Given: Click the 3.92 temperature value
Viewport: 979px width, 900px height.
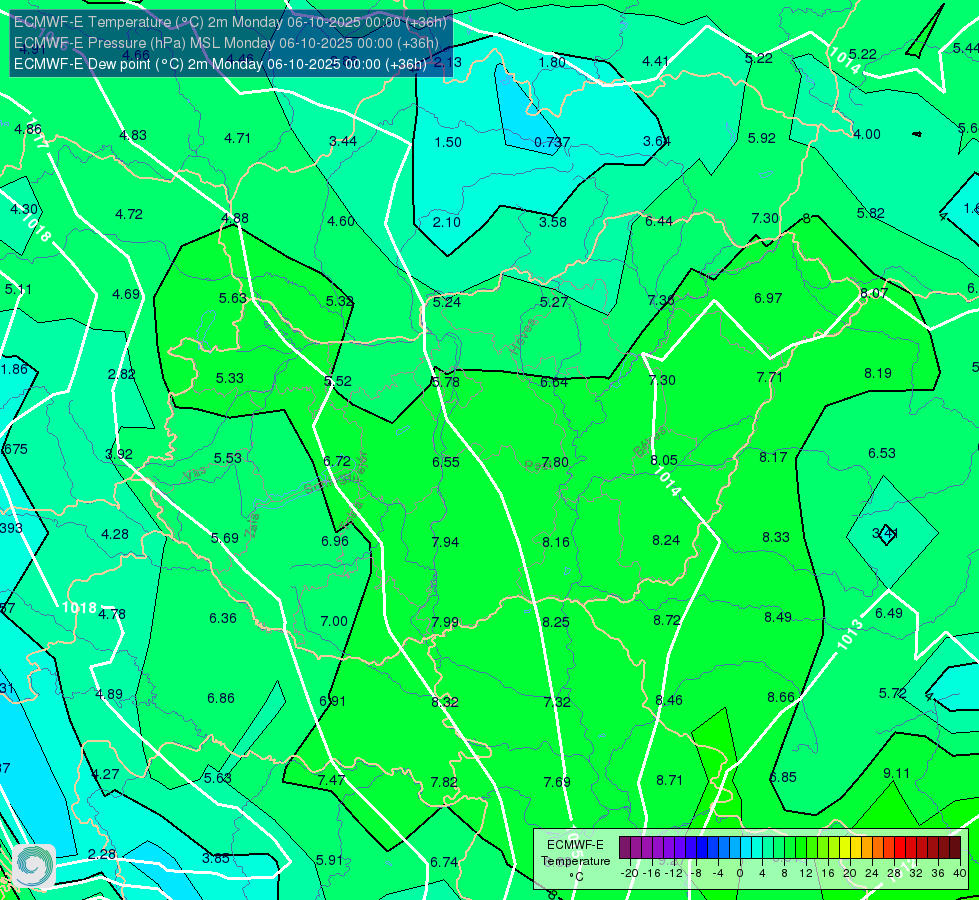Looking at the screenshot, I should point(119,455).
